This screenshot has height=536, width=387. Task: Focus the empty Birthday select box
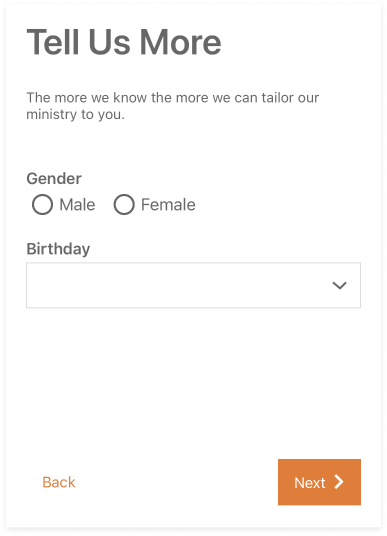coord(194,285)
